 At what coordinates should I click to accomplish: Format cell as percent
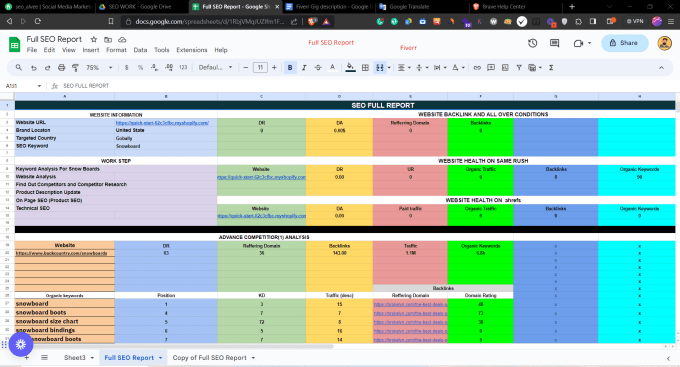click(140, 68)
